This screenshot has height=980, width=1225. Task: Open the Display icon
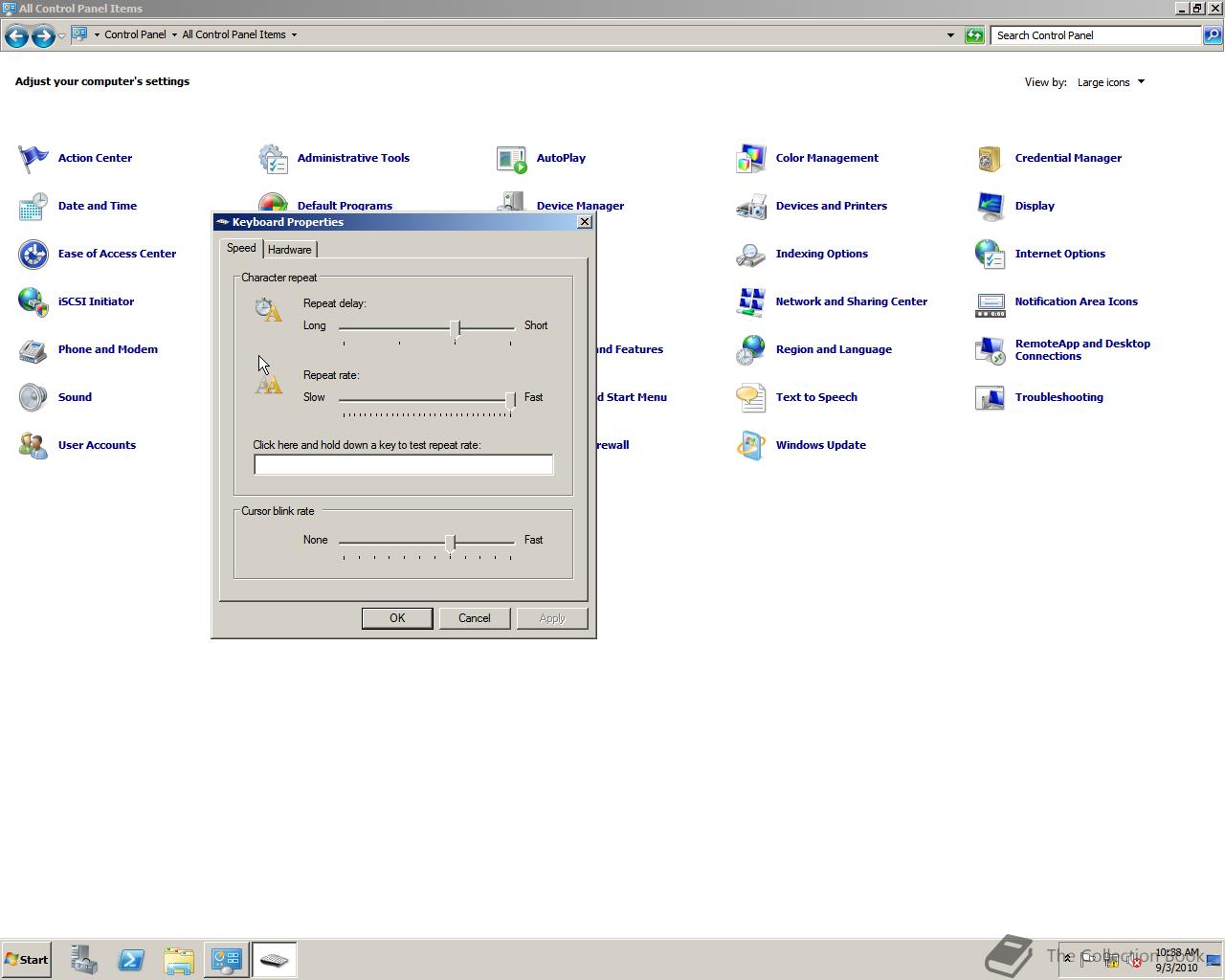tap(991, 206)
